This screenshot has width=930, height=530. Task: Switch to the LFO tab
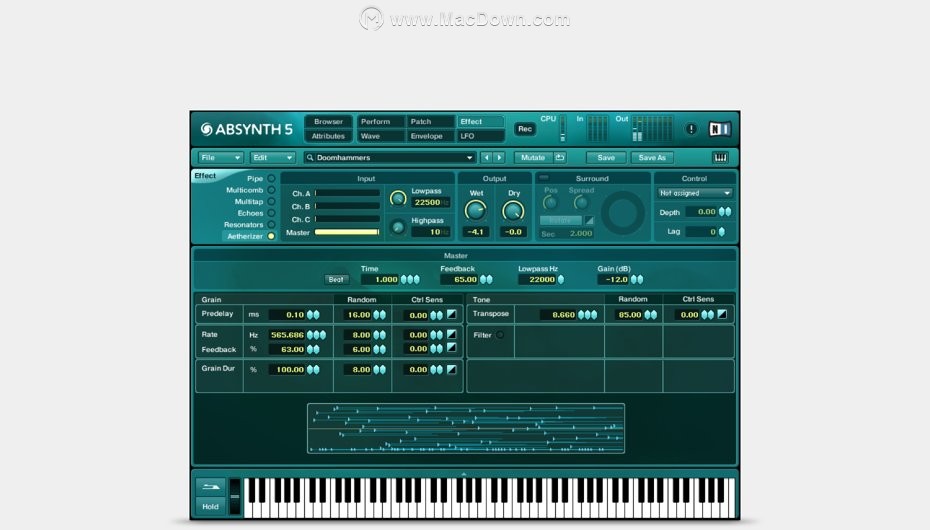pyautogui.click(x=480, y=136)
